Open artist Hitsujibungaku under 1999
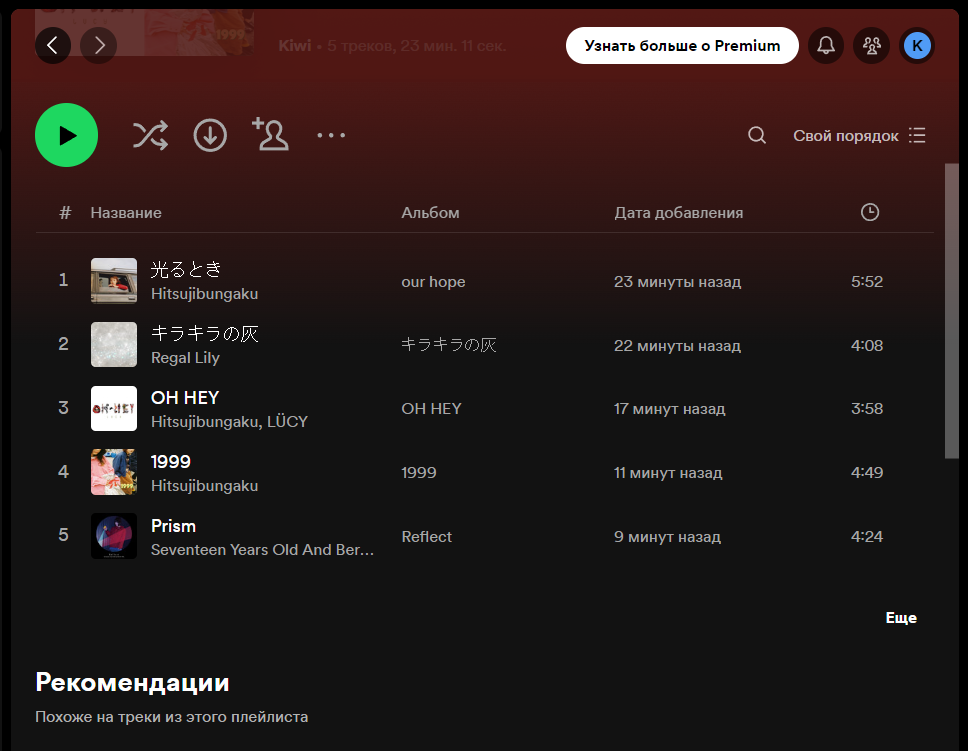The height and width of the screenshot is (751, 968). [x=204, y=486]
